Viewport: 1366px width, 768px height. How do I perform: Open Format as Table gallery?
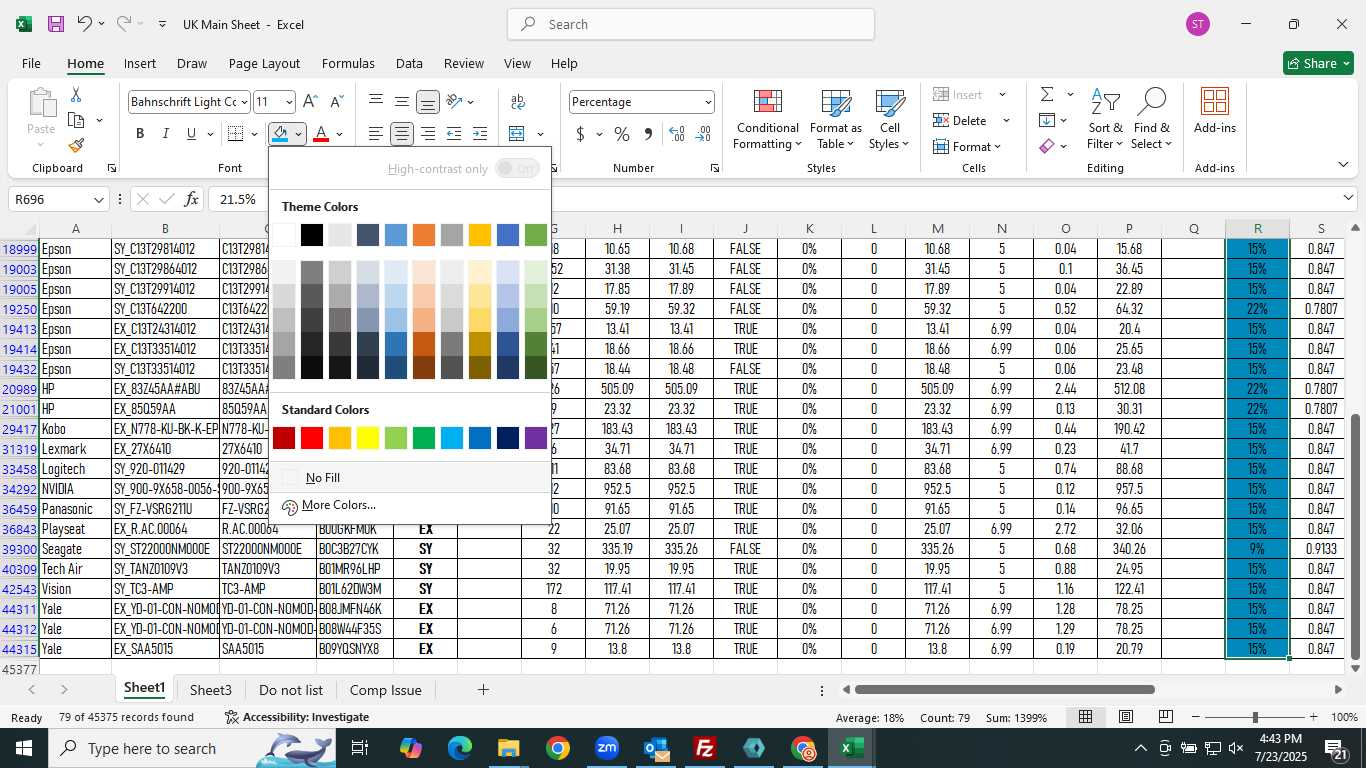click(x=835, y=120)
